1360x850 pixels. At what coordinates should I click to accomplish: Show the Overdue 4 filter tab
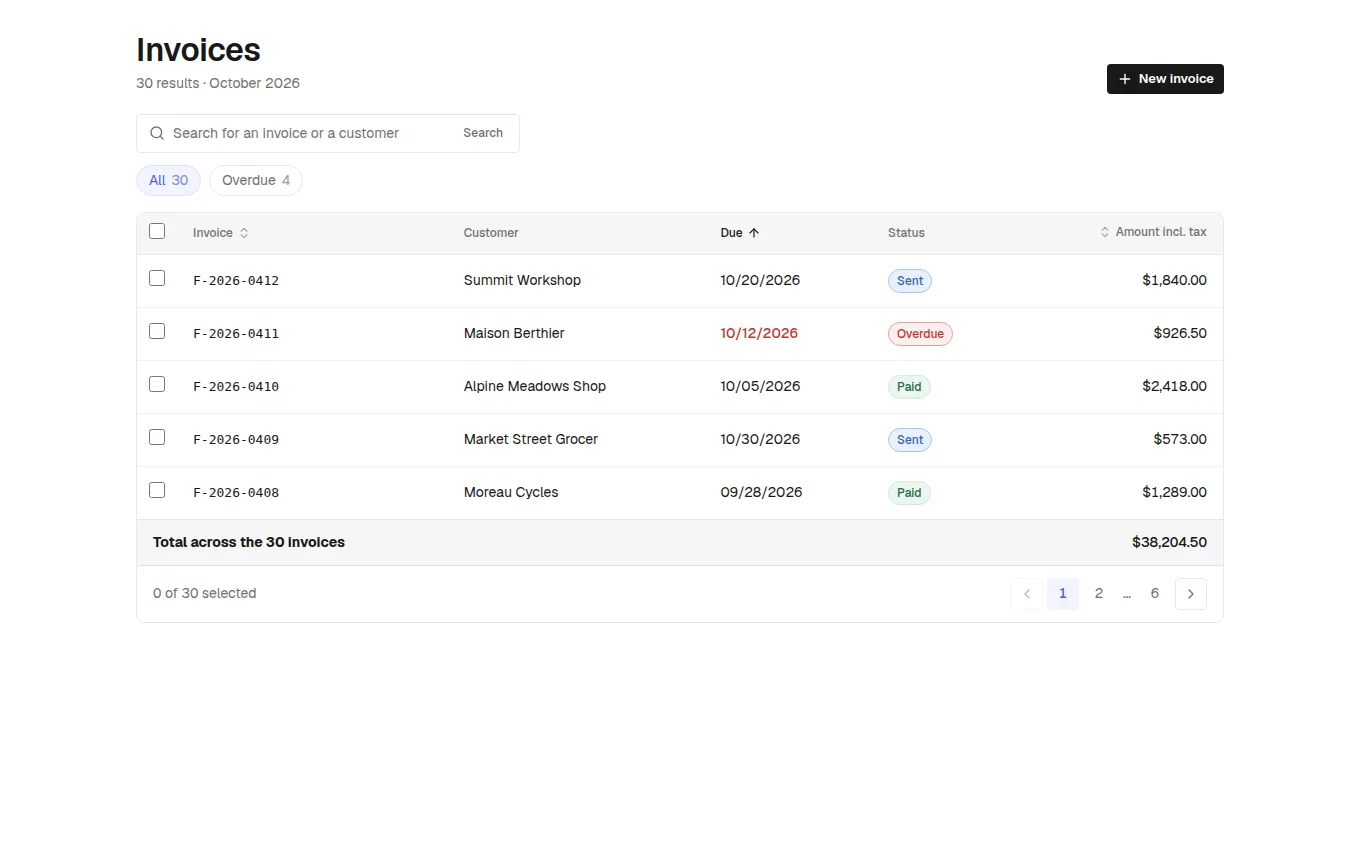pos(256,181)
